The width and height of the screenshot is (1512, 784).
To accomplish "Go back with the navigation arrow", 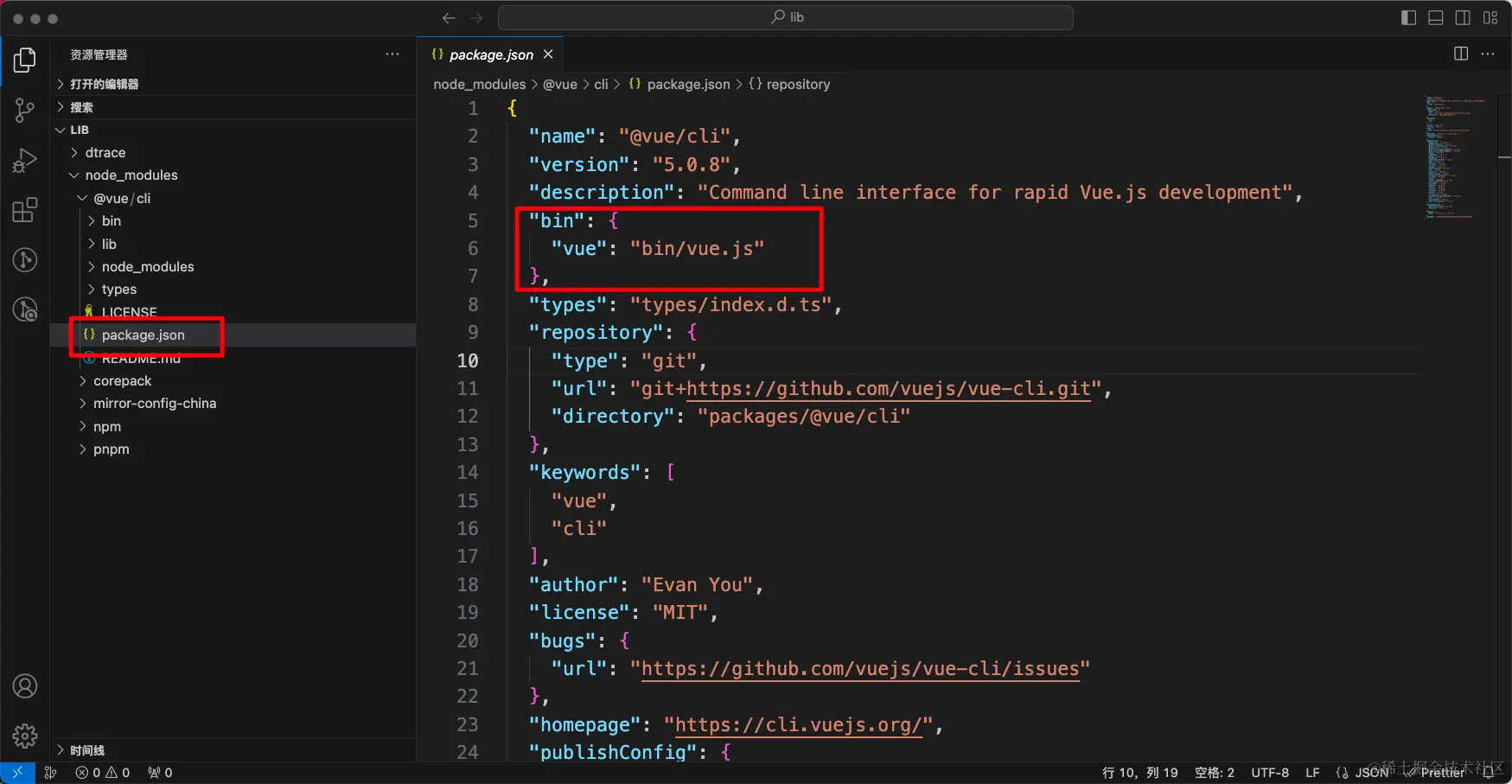I will pos(449,17).
